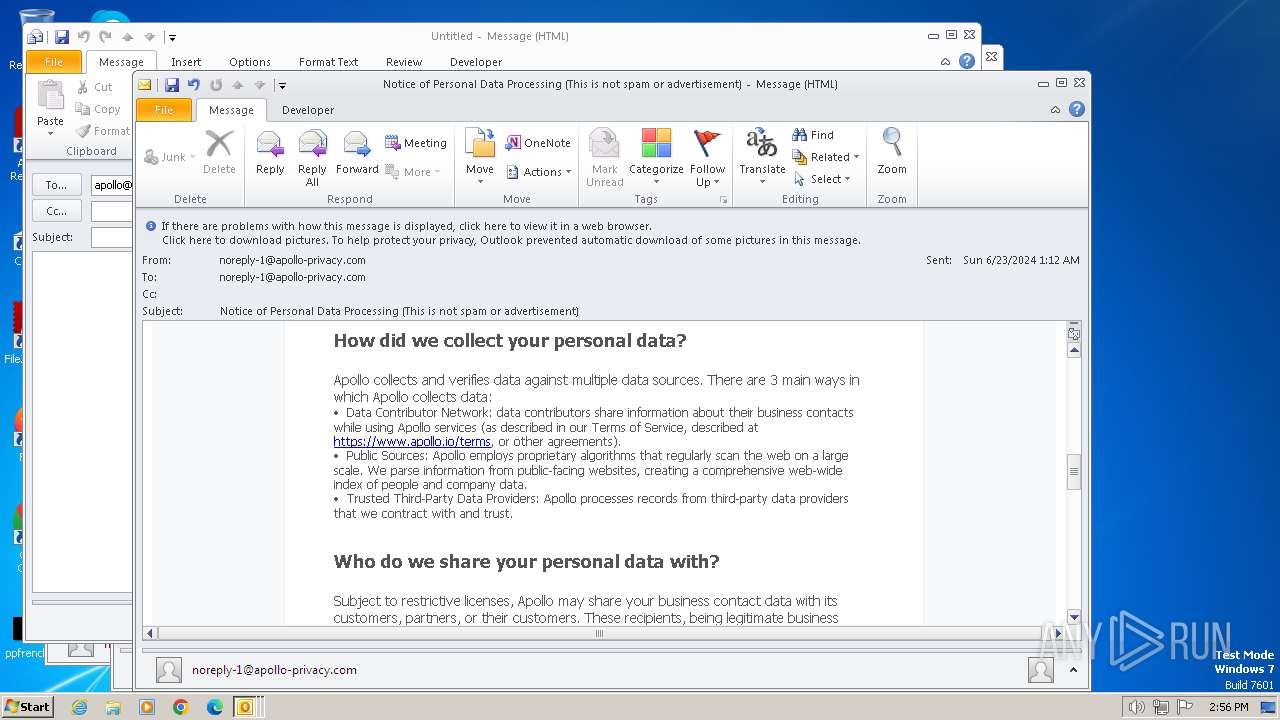This screenshot has width=1280, height=720.
Task: Click the scroll up arrow in message body
Action: coord(1074,350)
